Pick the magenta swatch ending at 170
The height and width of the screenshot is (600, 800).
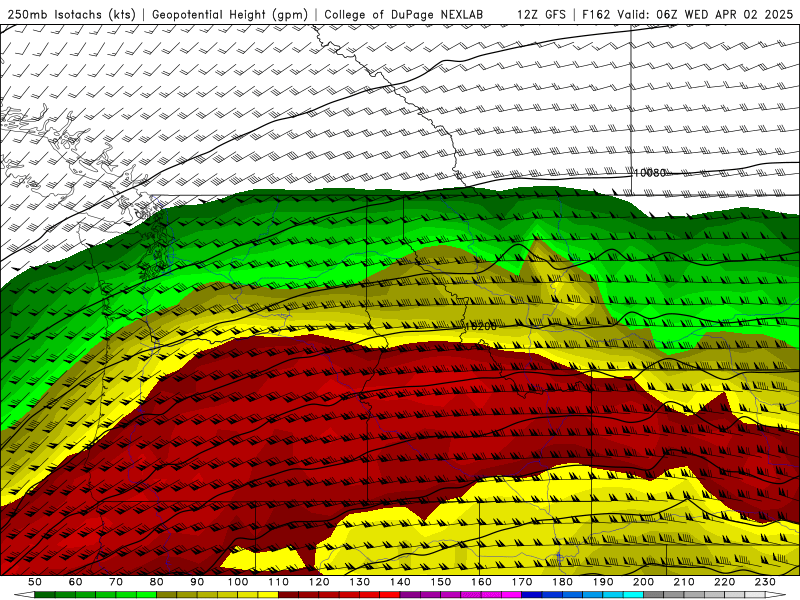pos(512,595)
